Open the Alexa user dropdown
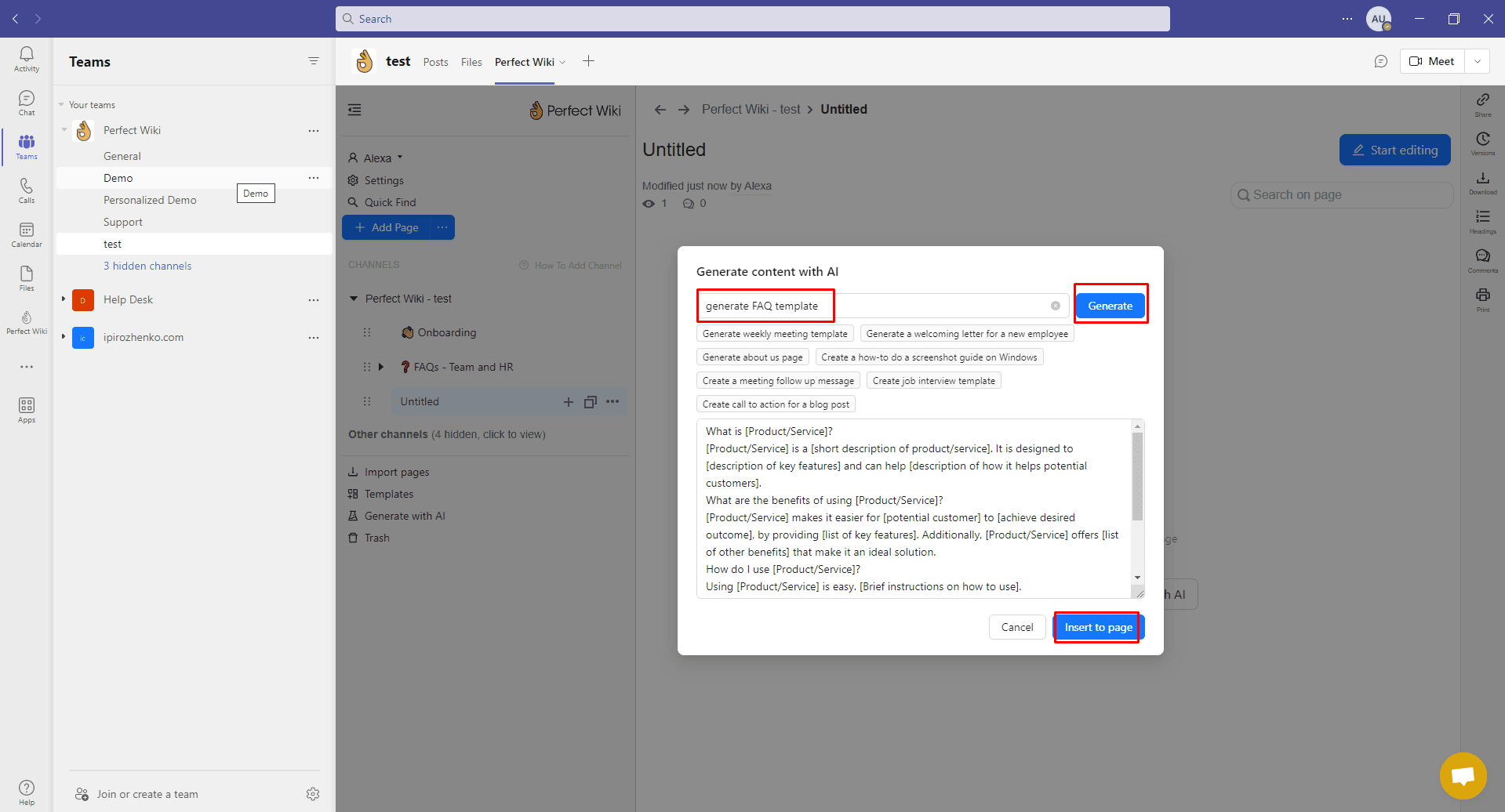The width and height of the screenshot is (1505, 812). click(375, 158)
